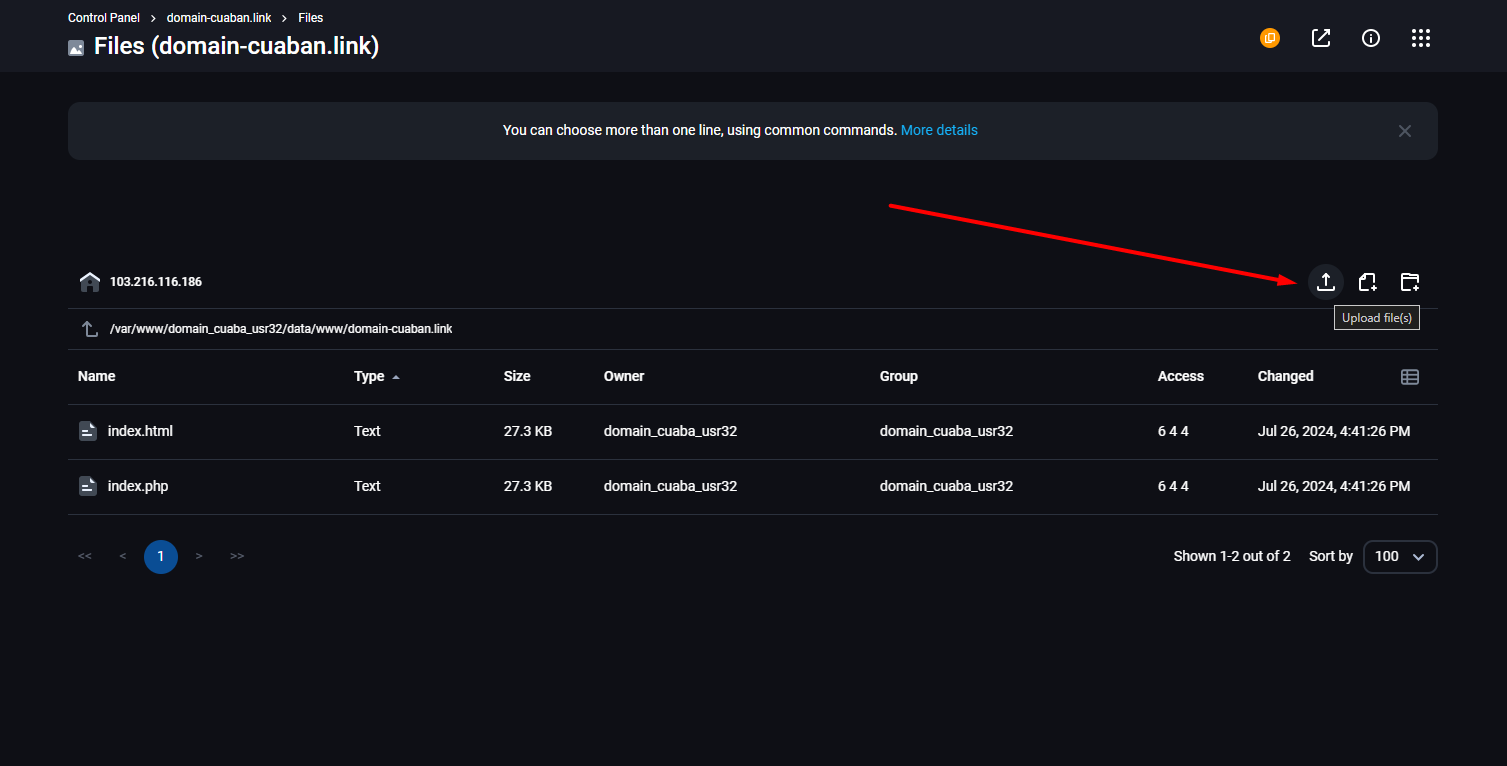Sort by Group column header

[x=899, y=376]
